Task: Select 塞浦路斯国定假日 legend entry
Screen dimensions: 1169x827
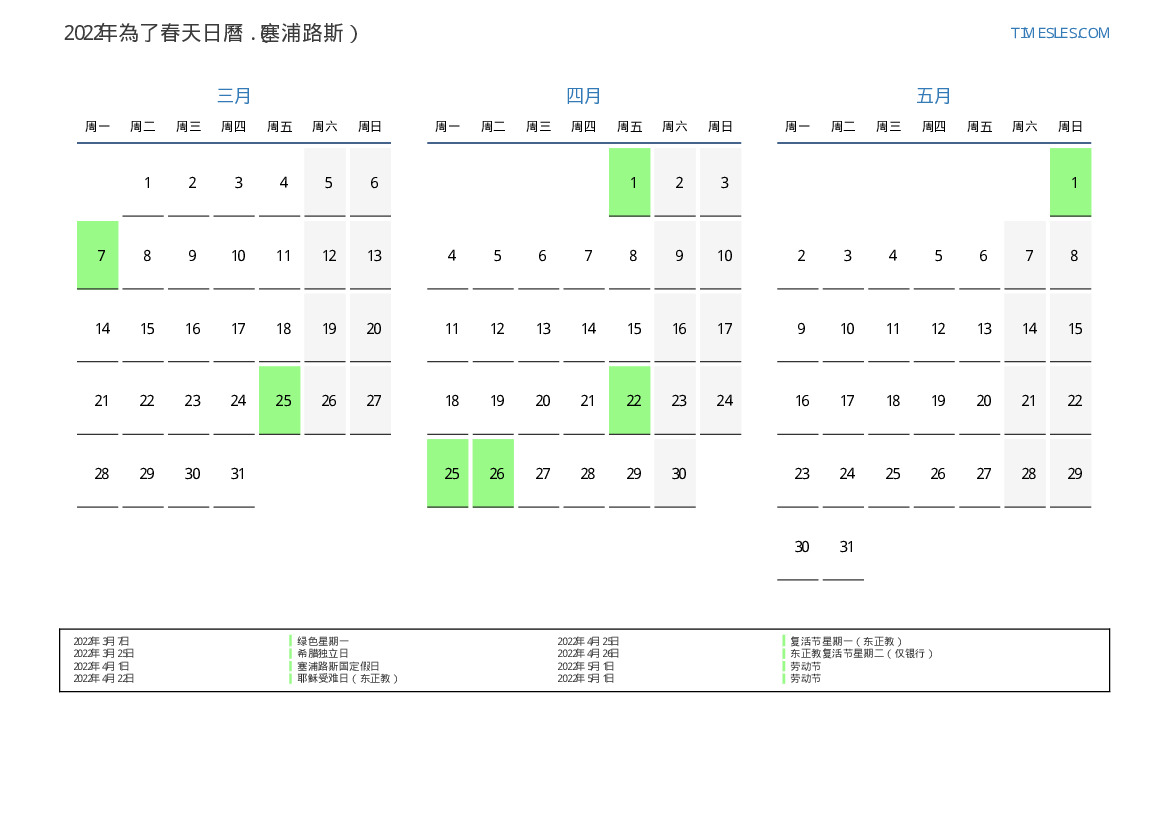Action: click(x=338, y=666)
